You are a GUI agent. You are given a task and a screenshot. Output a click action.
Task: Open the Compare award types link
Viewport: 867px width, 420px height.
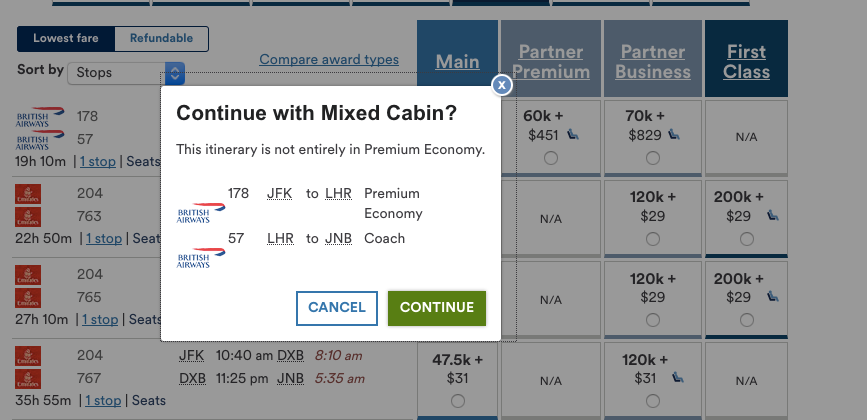point(329,60)
